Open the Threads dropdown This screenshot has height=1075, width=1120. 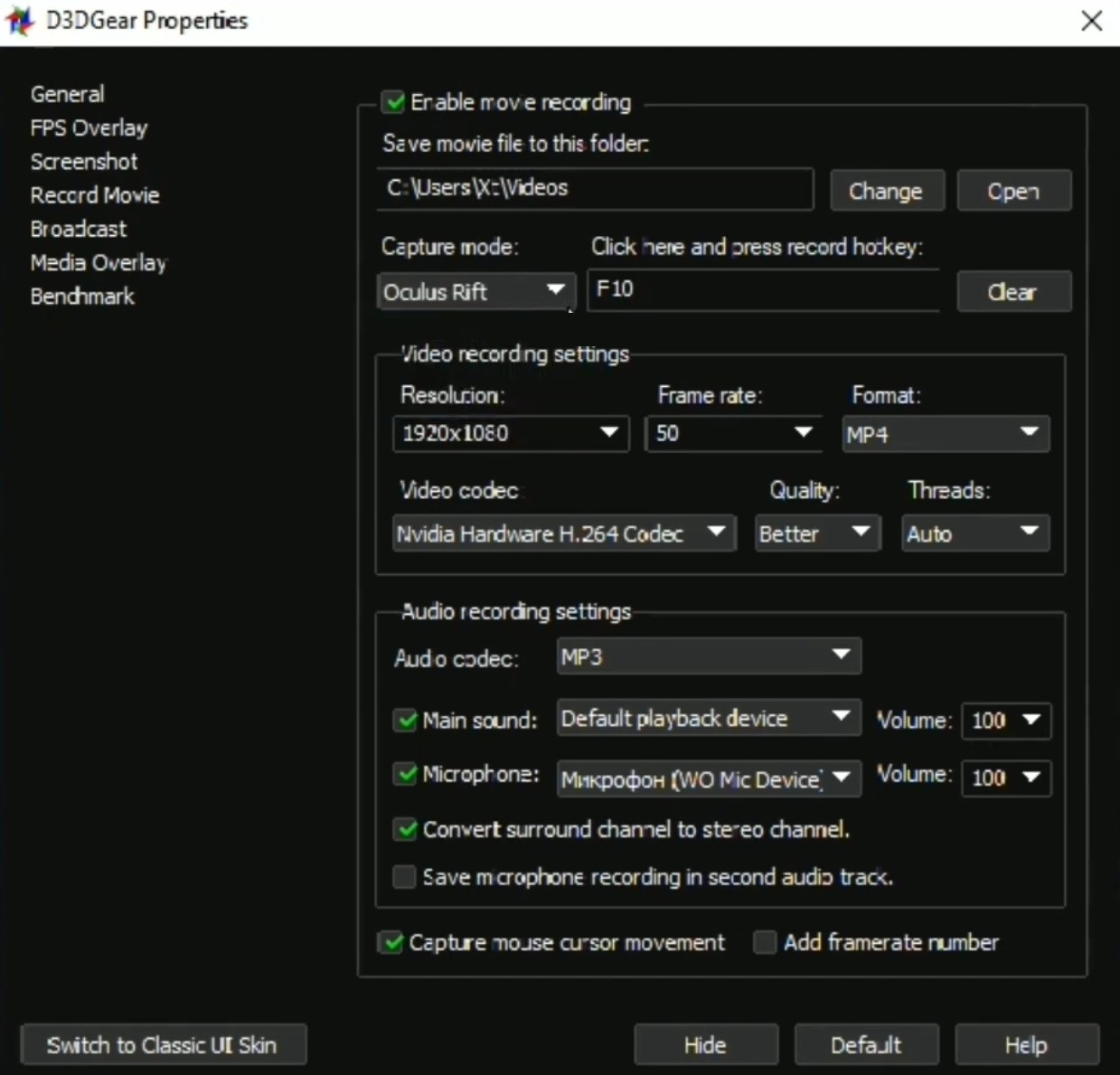click(x=975, y=533)
